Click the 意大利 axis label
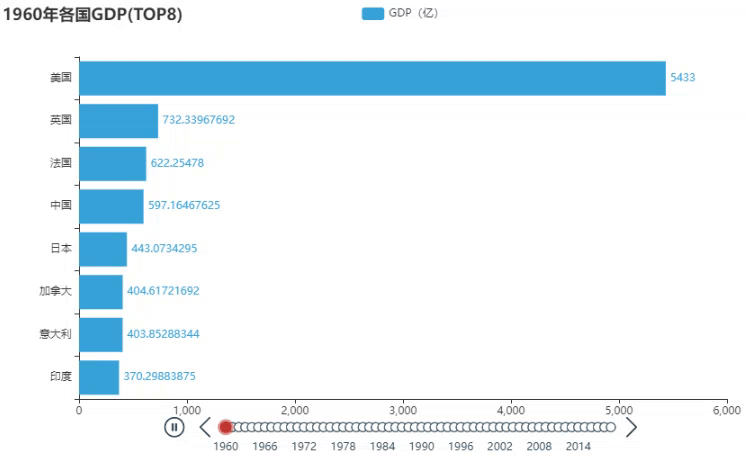Viewport: 748px width, 458px height. click(55, 333)
